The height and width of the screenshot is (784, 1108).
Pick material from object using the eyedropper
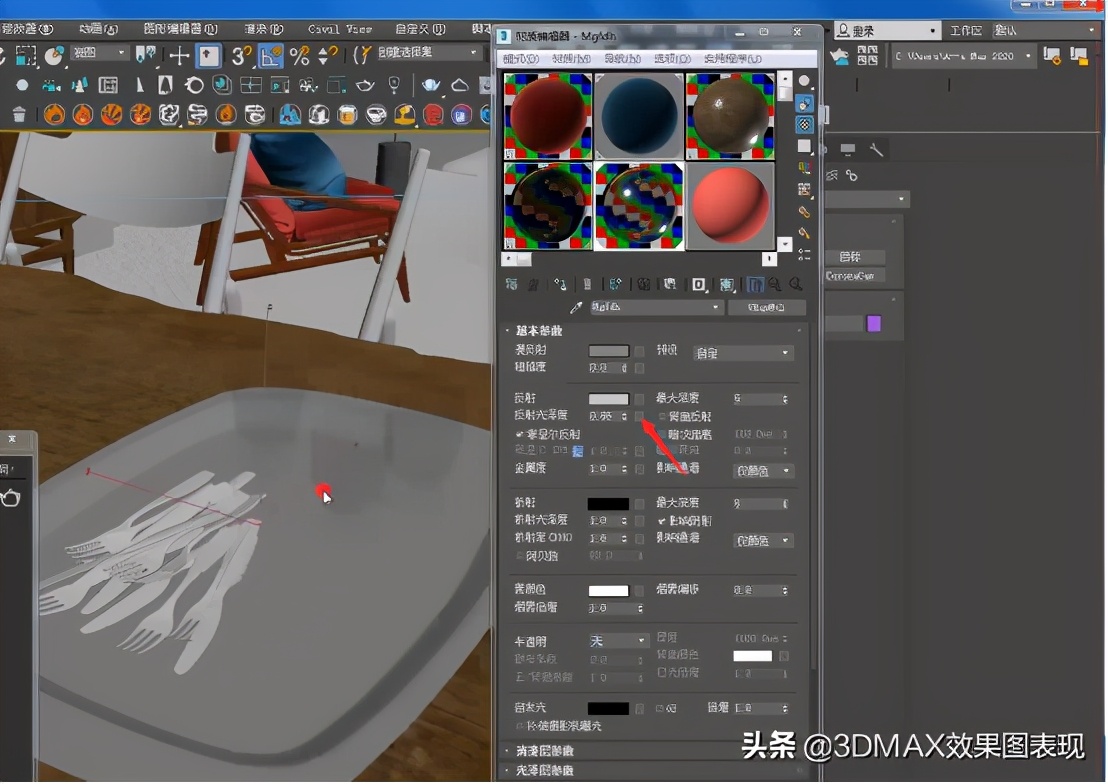(575, 307)
